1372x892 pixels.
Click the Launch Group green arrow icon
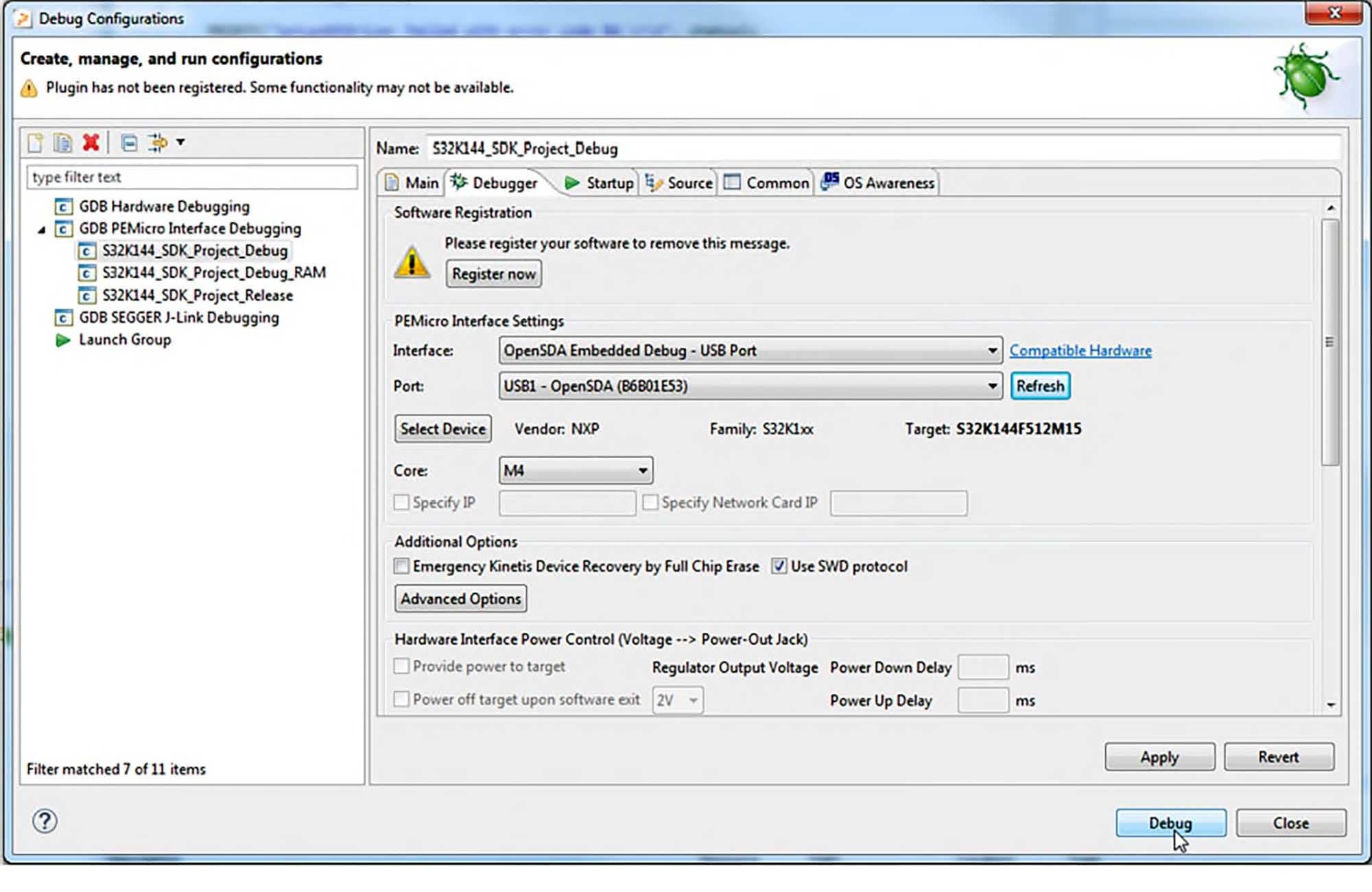pyautogui.click(x=63, y=340)
